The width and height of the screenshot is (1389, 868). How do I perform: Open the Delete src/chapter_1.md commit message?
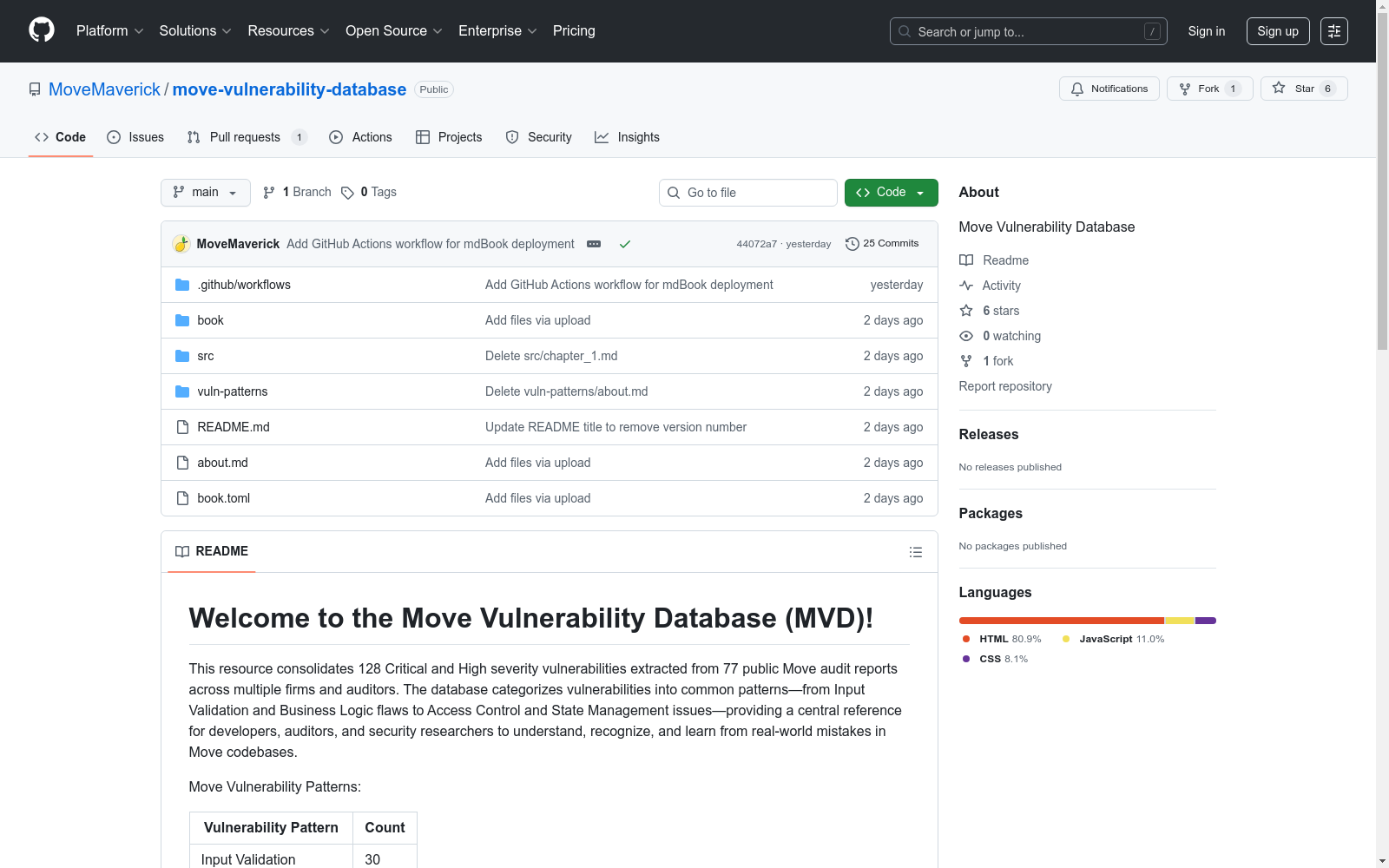(551, 356)
